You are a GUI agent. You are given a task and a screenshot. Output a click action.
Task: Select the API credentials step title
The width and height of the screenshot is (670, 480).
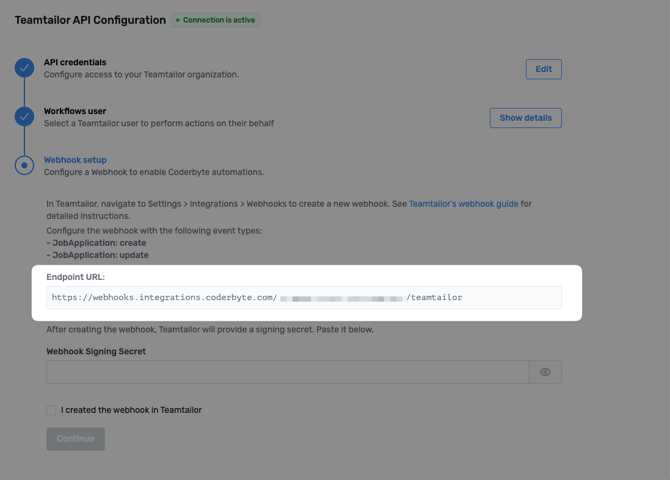click(x=75, y=62)
